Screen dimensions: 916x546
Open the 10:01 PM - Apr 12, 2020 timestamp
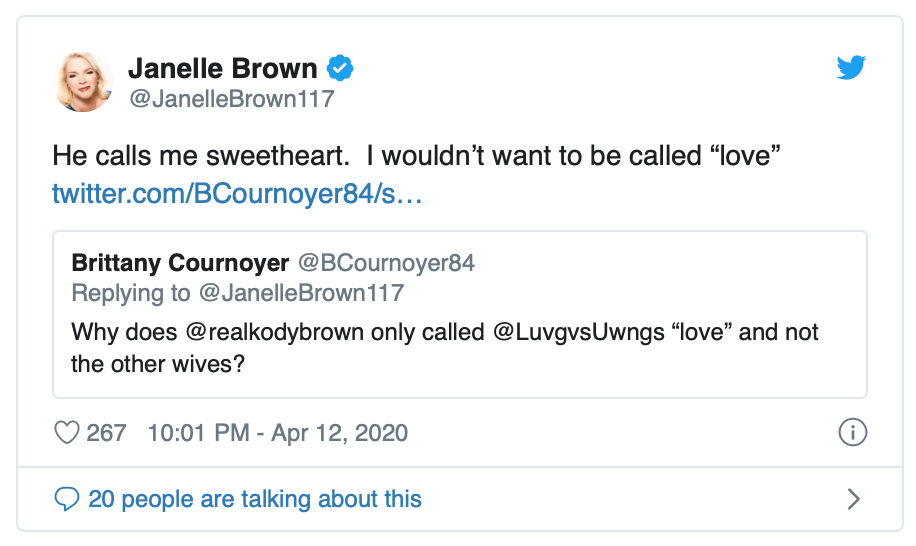pyautogui.click(x=277, y=433)
